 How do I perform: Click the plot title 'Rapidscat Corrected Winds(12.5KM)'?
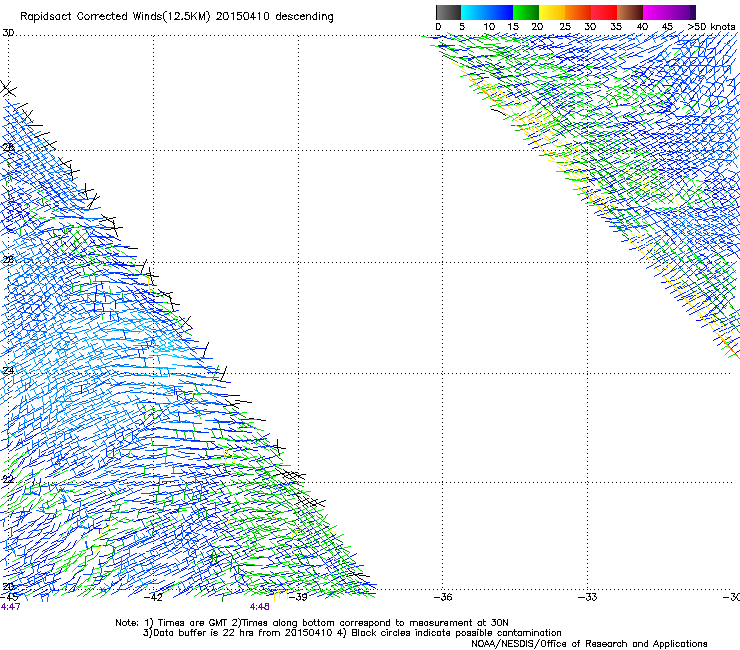point(115,17)
